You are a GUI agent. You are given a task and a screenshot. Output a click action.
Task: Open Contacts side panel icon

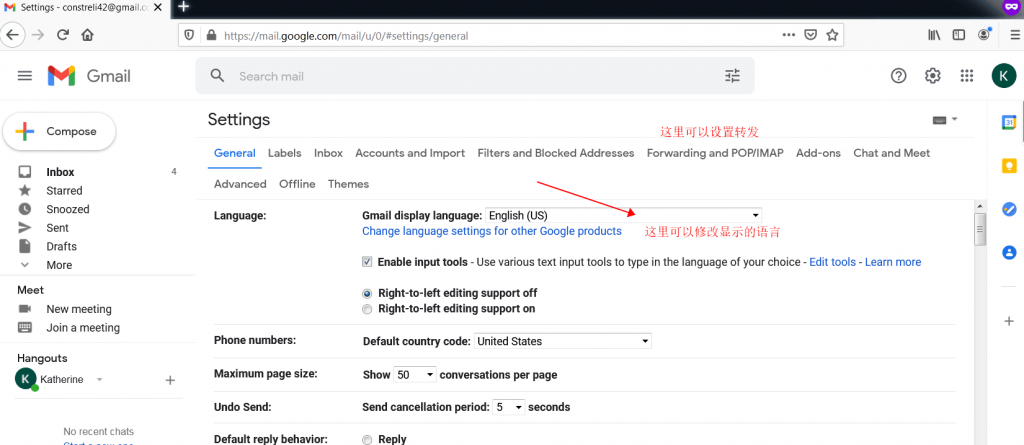(1009, 252)
